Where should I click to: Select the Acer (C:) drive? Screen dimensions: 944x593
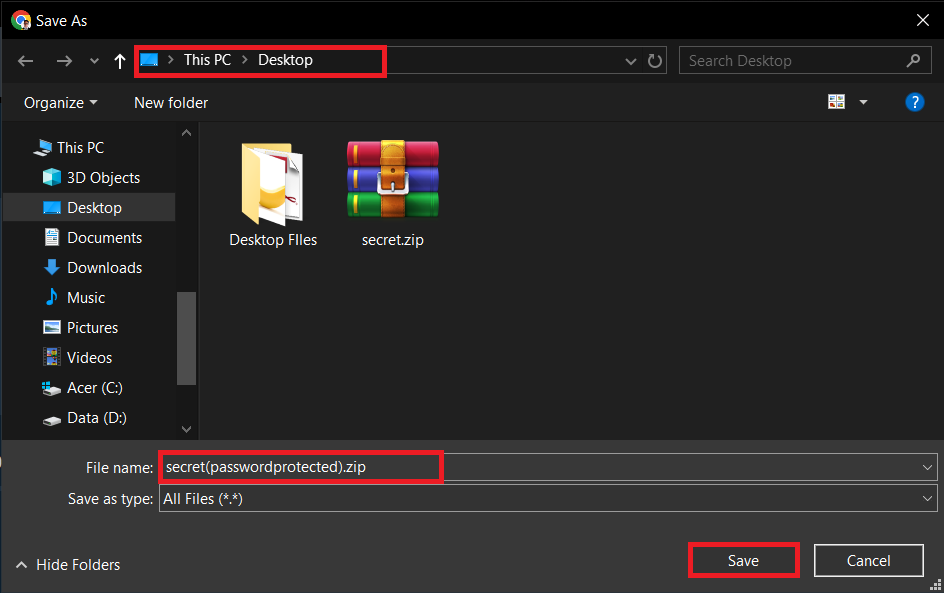coord(94,388)
